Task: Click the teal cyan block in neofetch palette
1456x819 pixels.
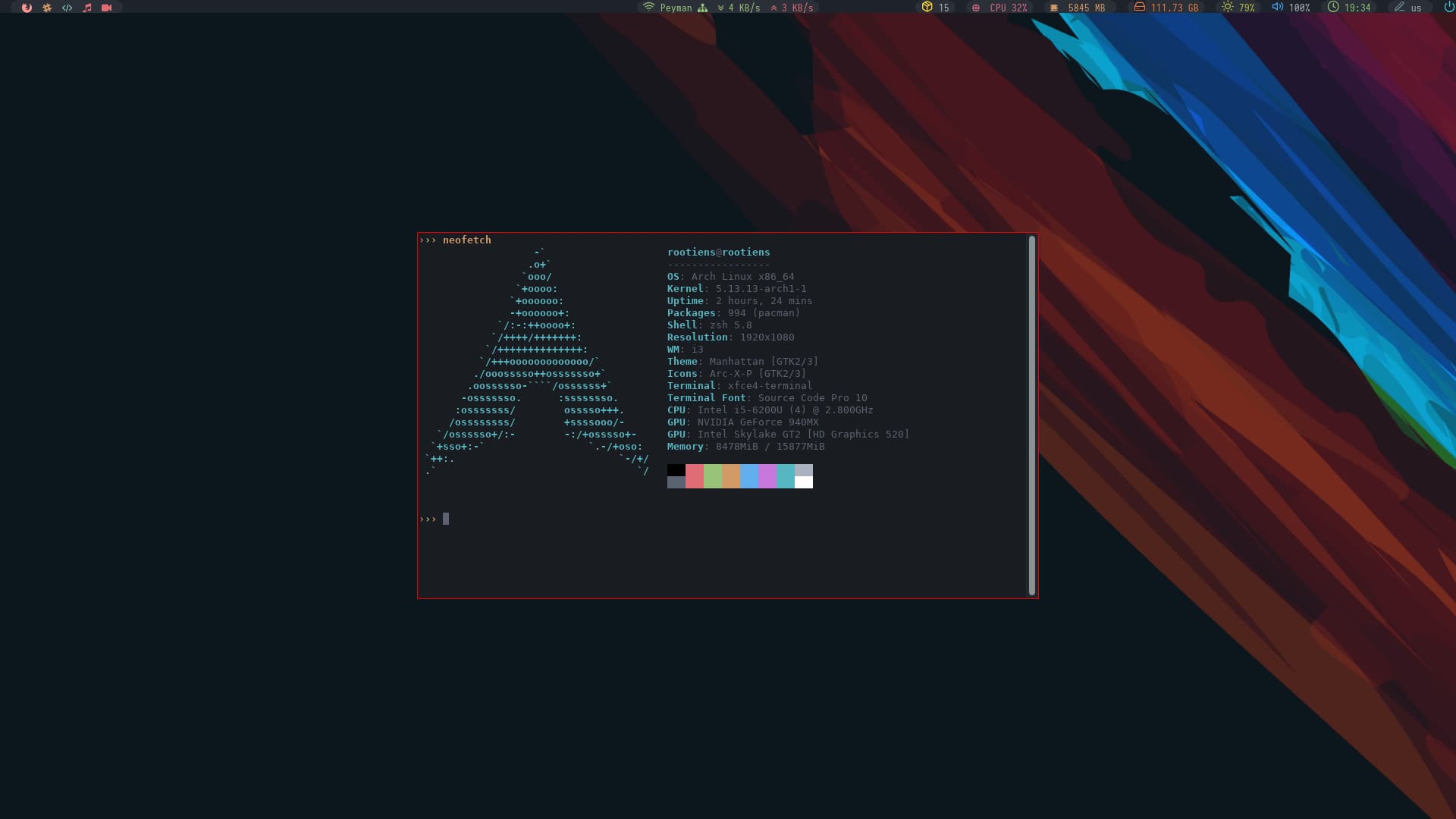Action: point(786,476)
